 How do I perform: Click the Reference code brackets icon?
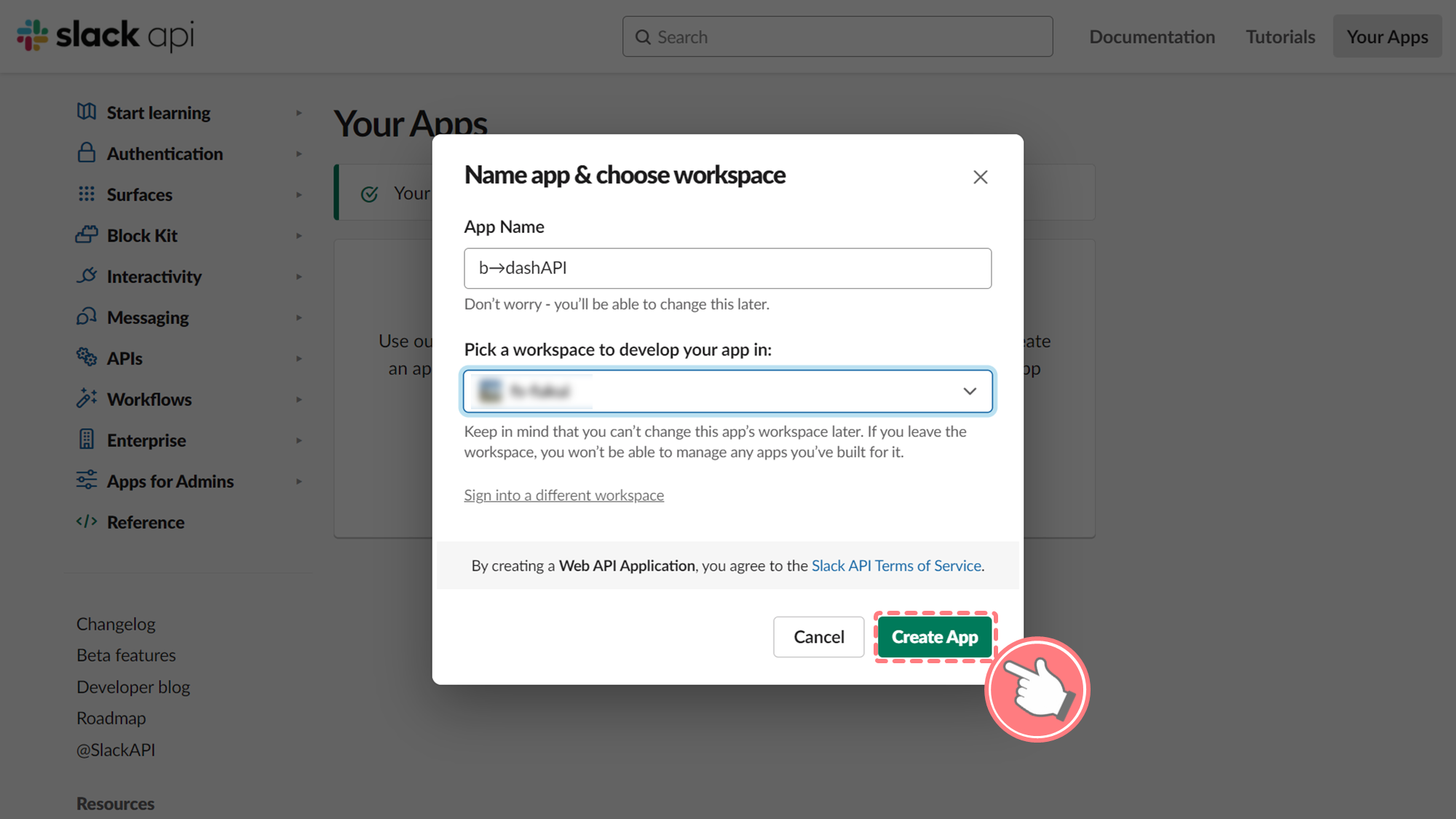click(x=87, y=521)
